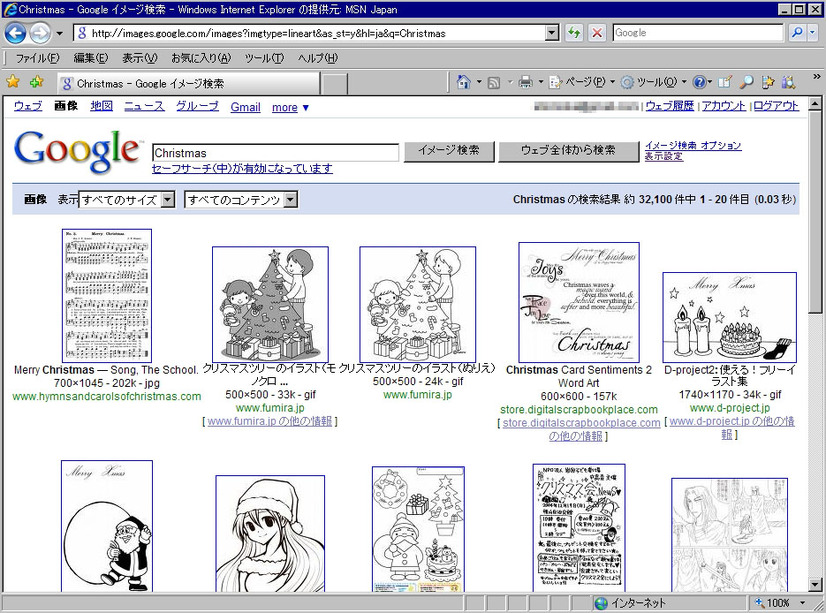
Task: Click the red Stop loading icon
Action: (597, 33)
